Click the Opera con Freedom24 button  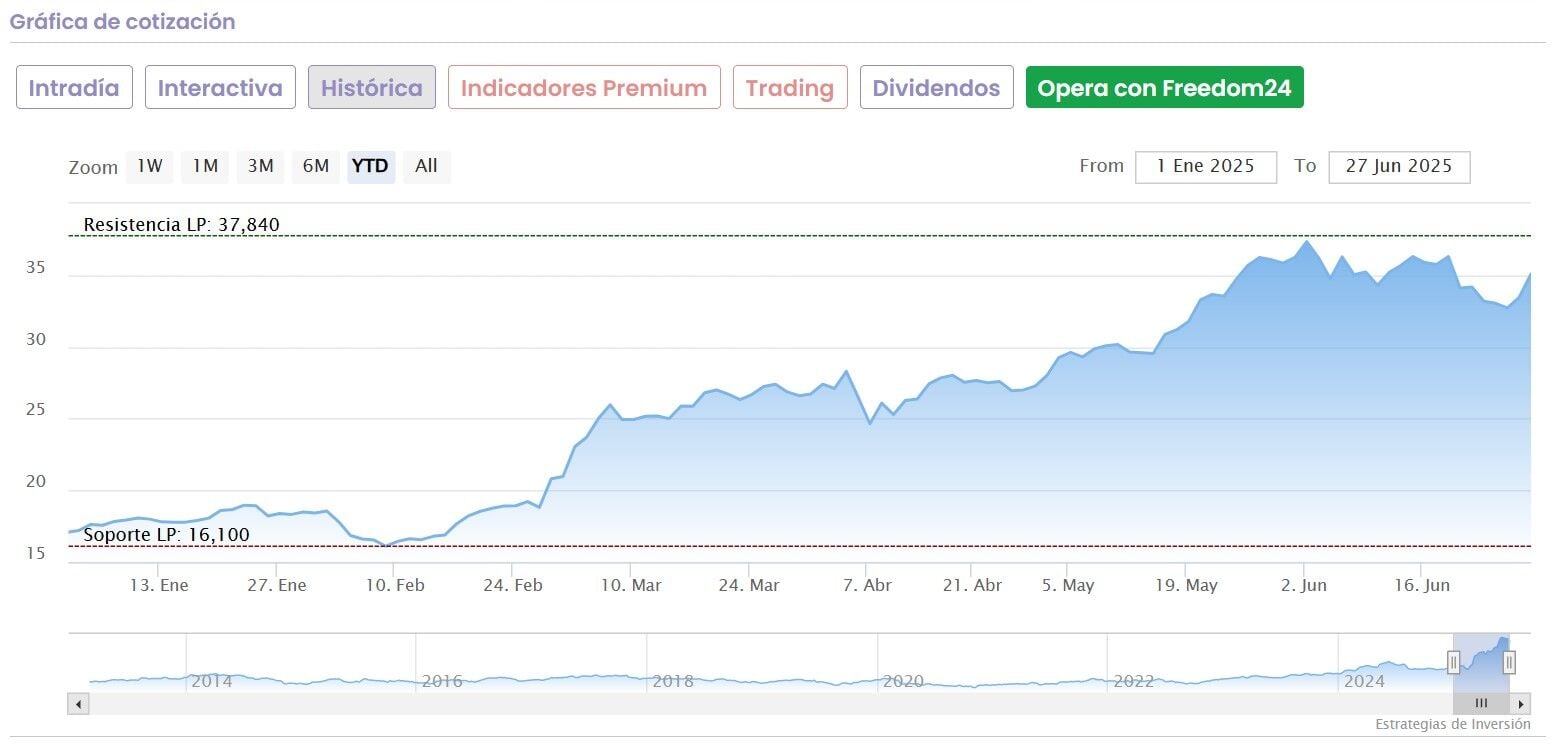coord(1164,88)
